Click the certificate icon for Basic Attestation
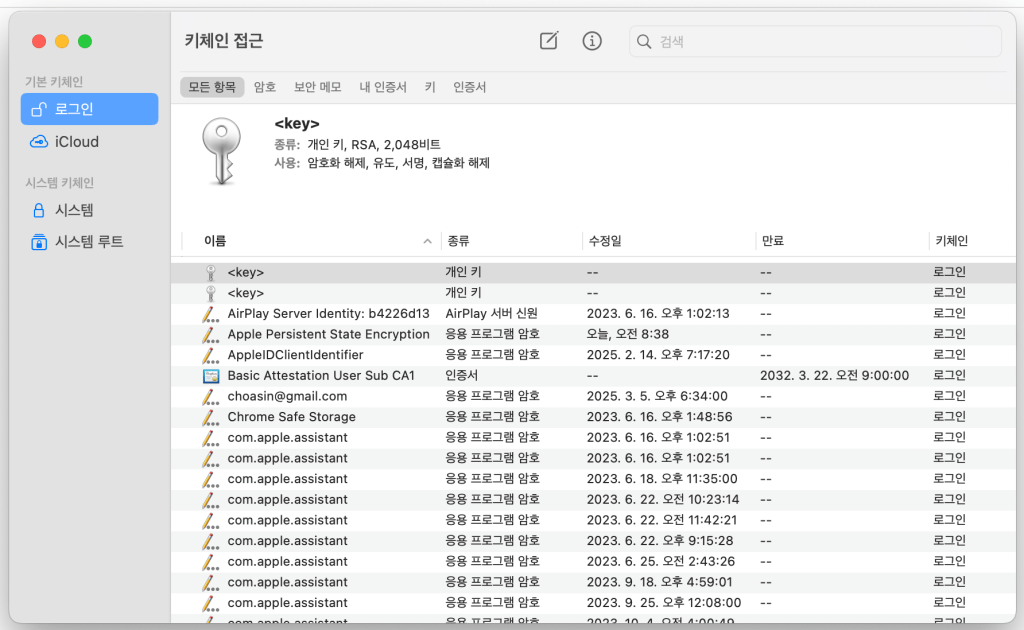1024x630 pixels. click(x=210, y=376)
